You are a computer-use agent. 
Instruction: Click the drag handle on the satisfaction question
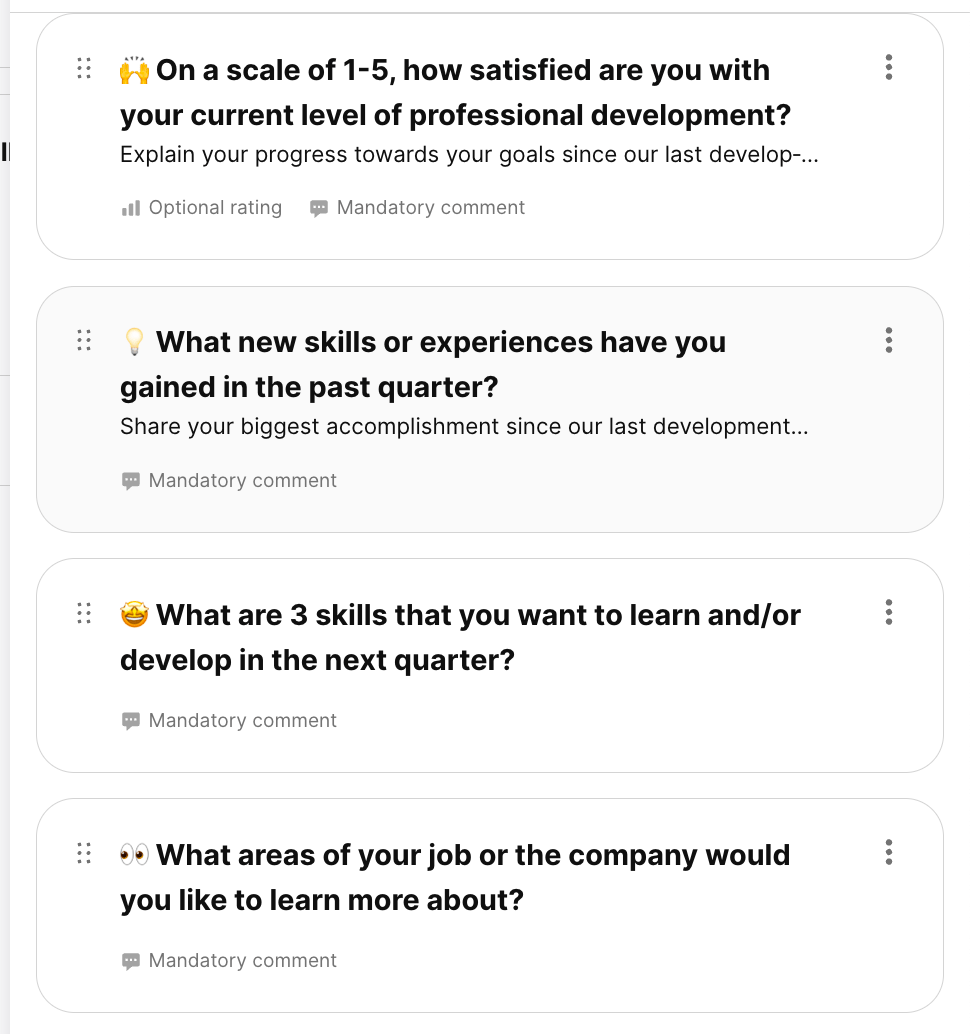pos(84,68)
